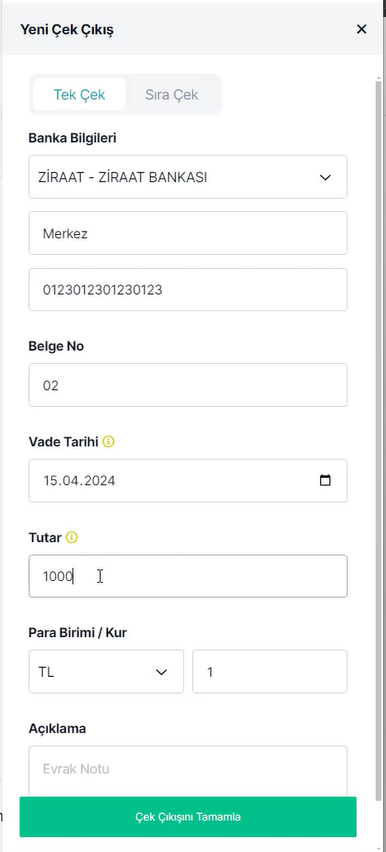The image size is (386, 852).
Task: Switch to the Tek Çek tab
Action: pos(79,95)
